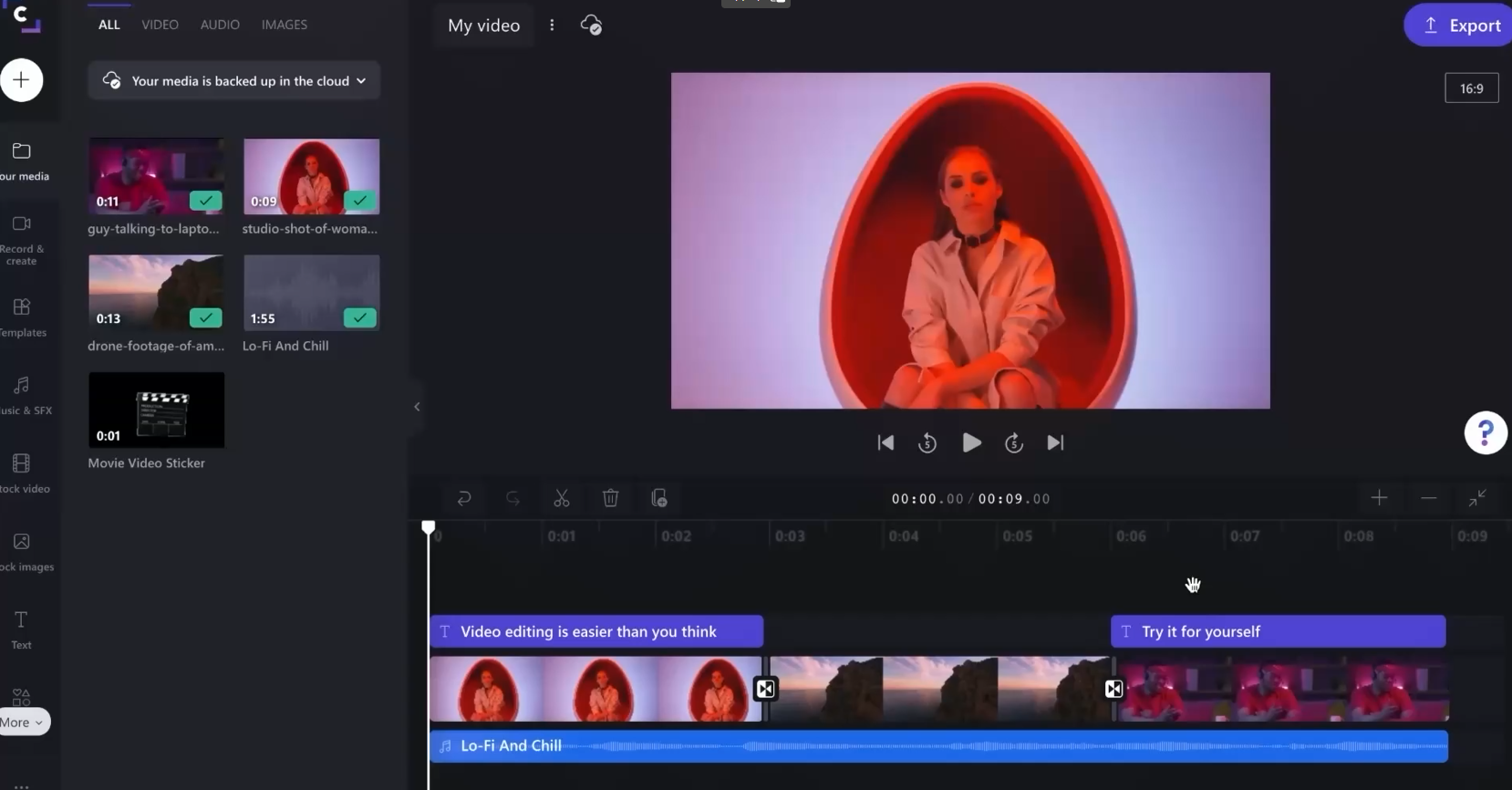Image resolution: width=1512 pixels, height=790 pixels.
Task: Select the woman in egg chair clip
Action: pyautogui.click(x=595, y=689)
